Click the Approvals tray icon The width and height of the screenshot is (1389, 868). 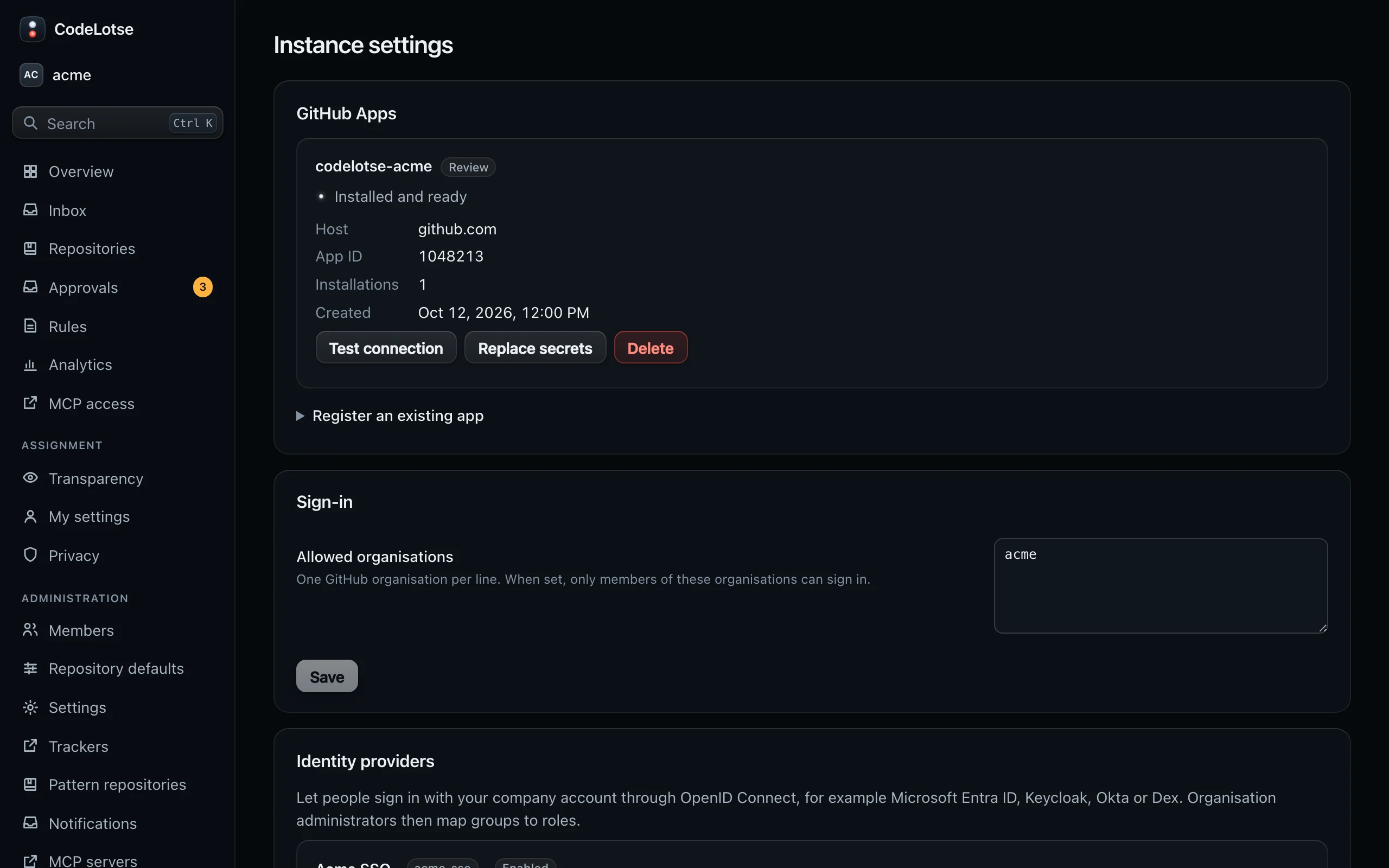click(30, 287)
